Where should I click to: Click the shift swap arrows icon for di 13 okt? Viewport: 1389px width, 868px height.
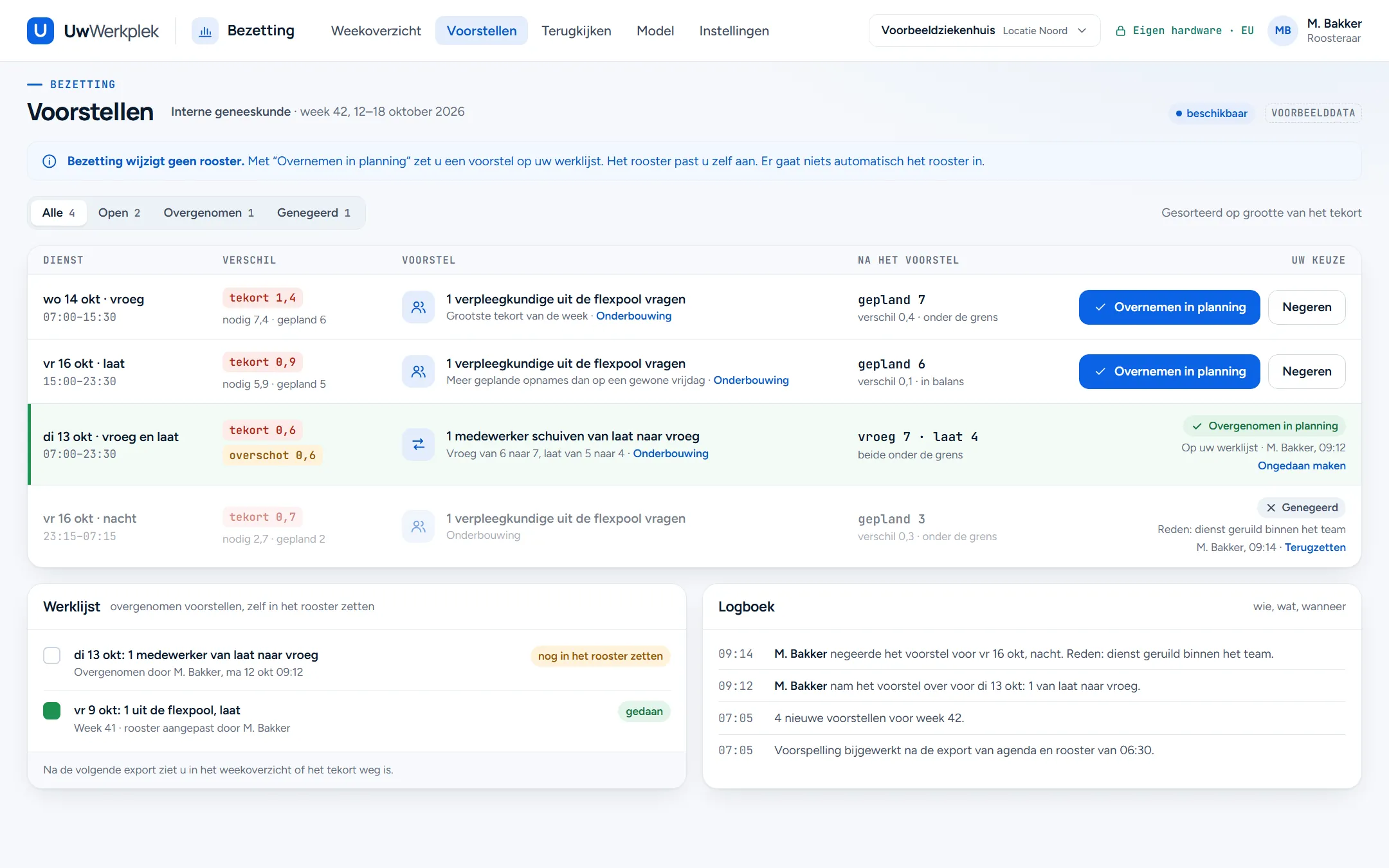tap(419, 444)
